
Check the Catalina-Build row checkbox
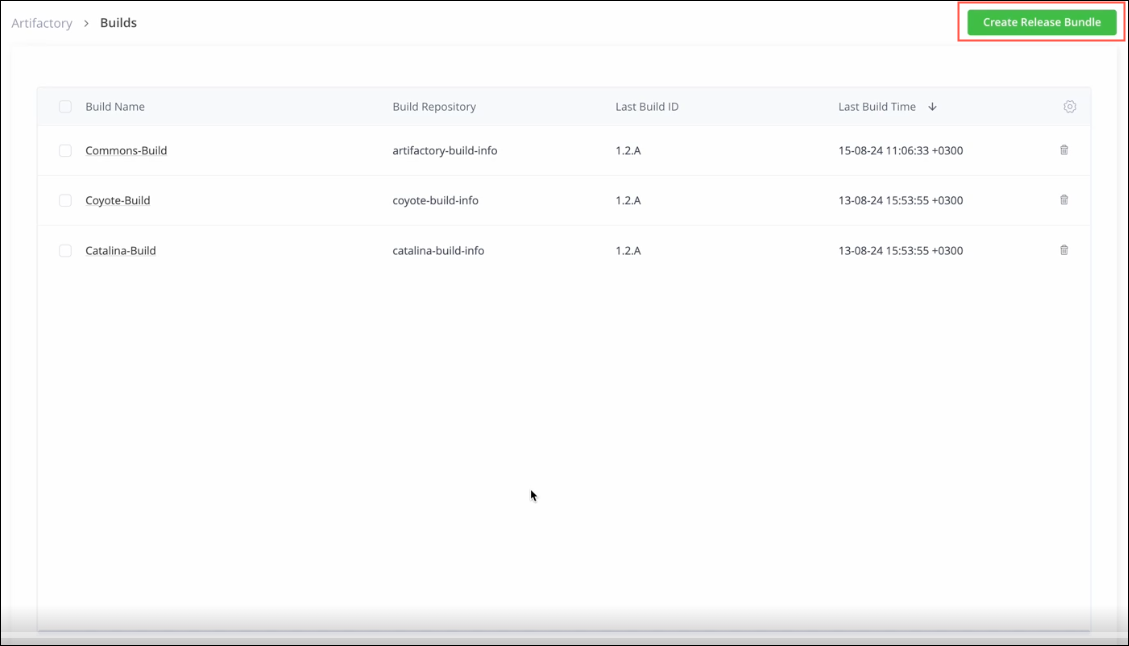(65, 250)
